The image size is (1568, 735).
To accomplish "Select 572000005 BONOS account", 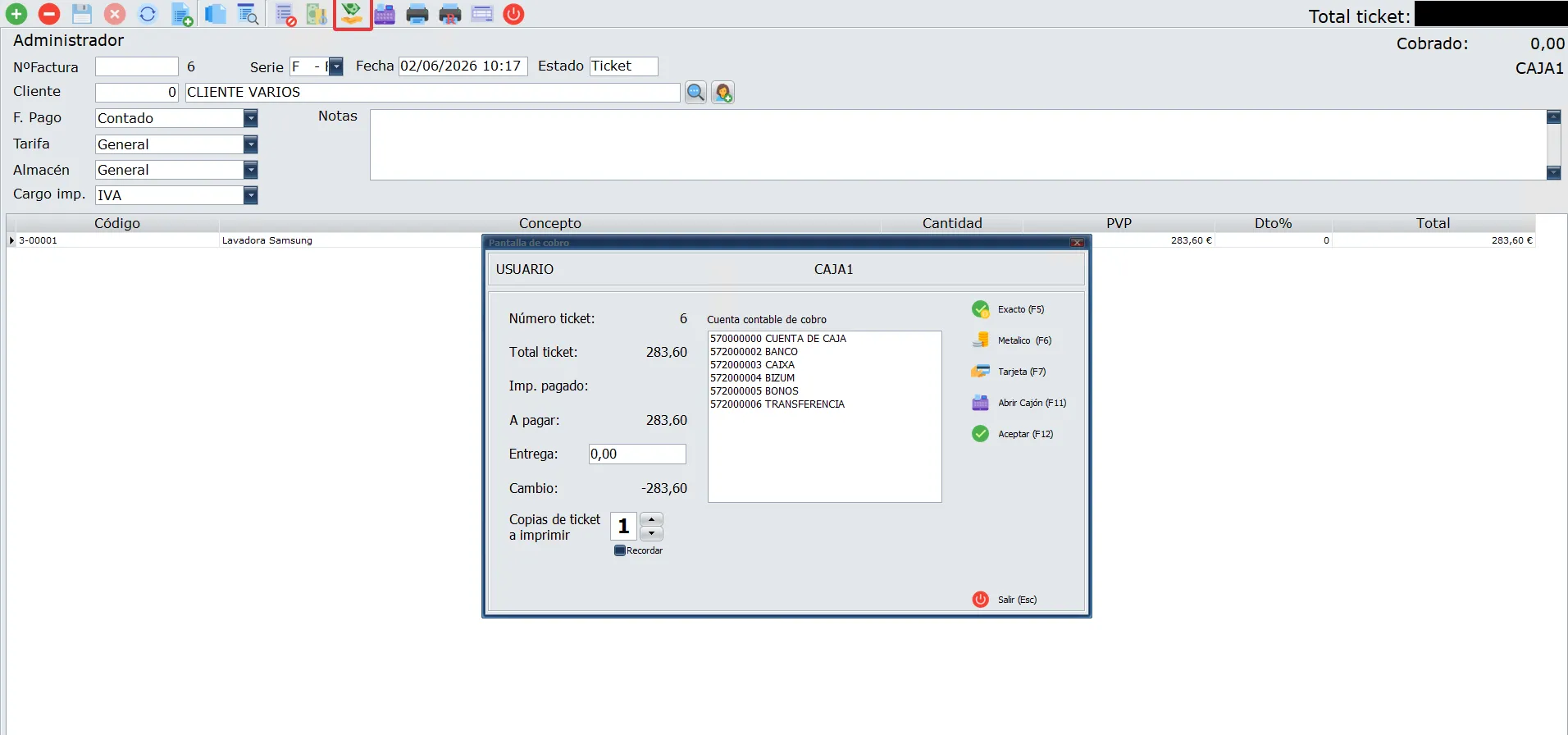I will pos(754,391).
